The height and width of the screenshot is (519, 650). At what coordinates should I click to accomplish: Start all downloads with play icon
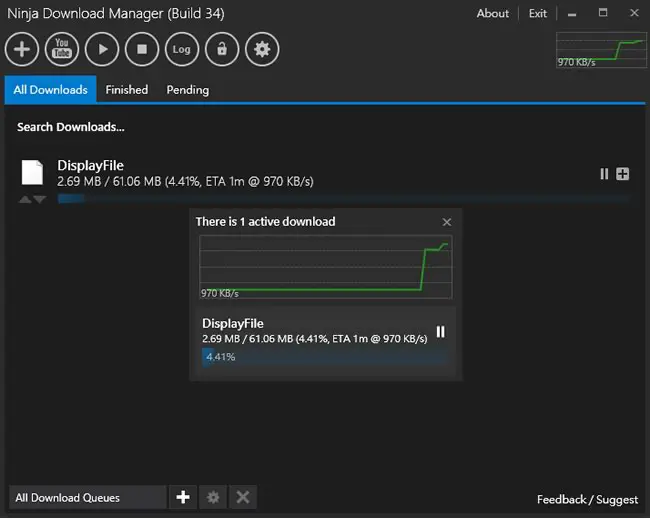point(102,49)
